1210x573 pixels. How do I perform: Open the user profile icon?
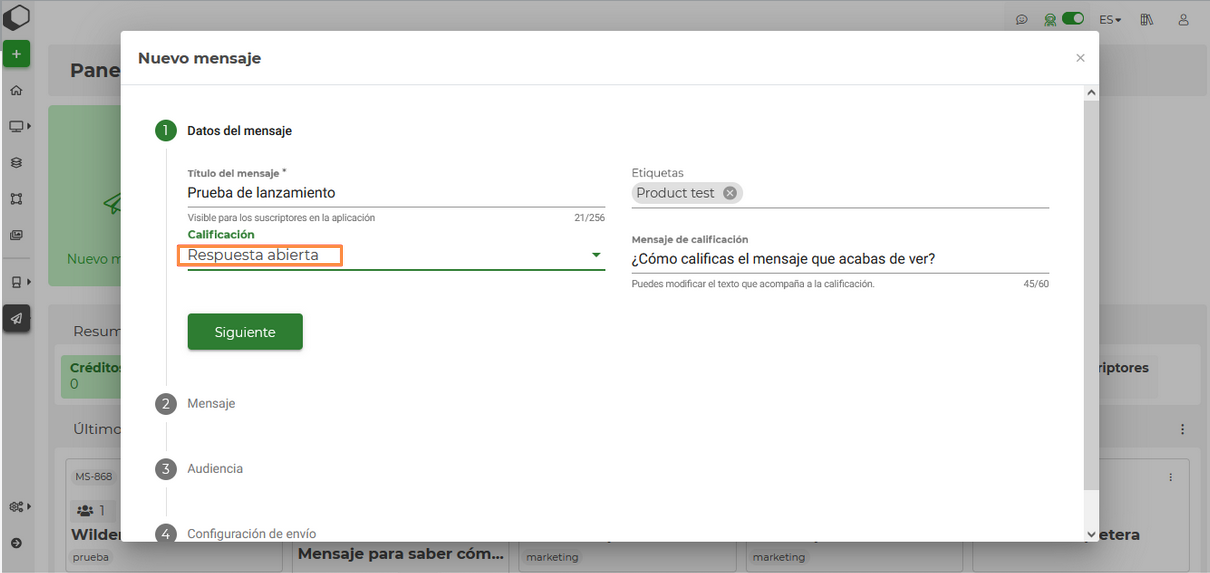pyautogui.click(x=1184, y=20)
